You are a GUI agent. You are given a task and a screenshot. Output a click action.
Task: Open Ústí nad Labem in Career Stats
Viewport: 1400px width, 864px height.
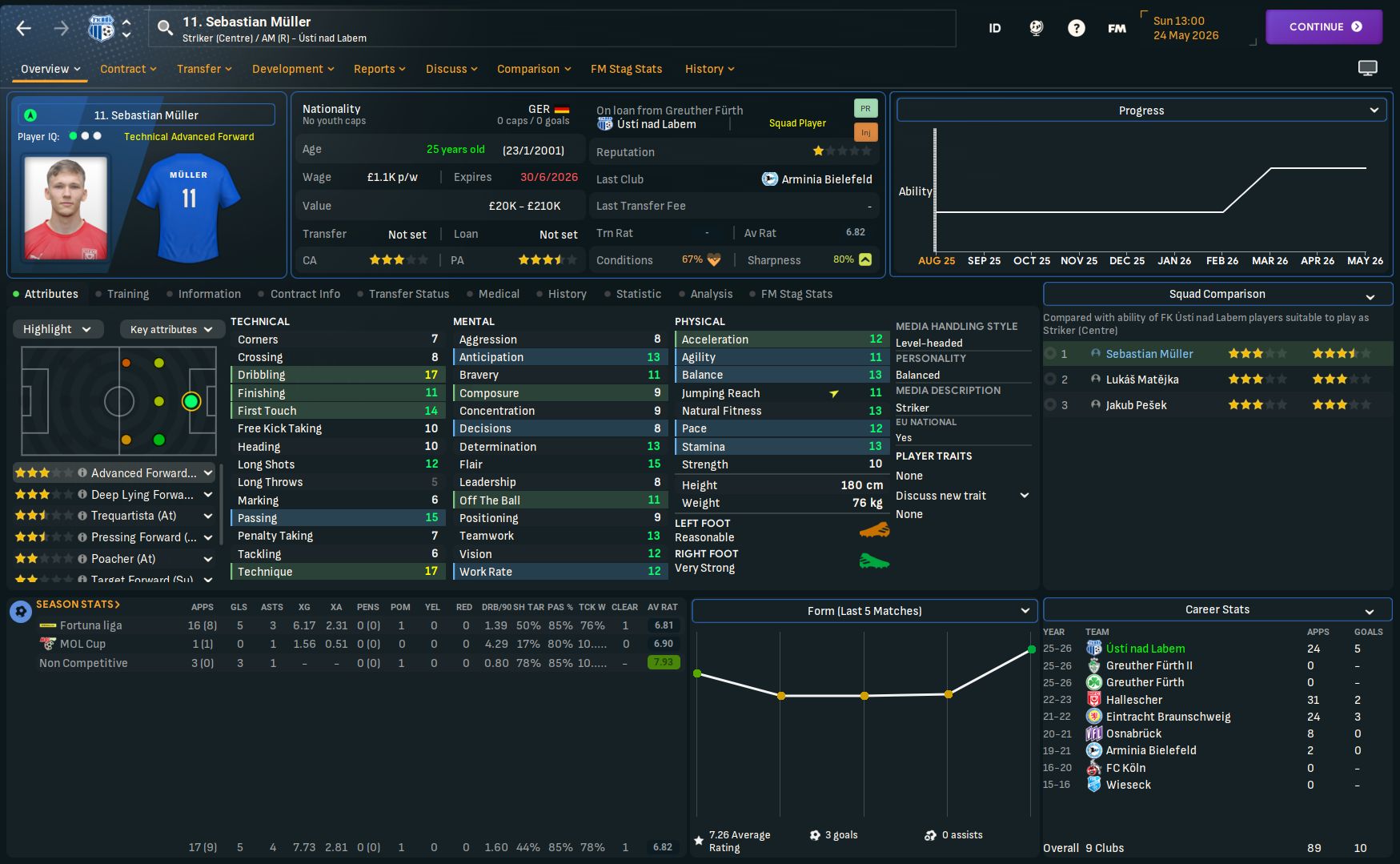click(1145, 649)
